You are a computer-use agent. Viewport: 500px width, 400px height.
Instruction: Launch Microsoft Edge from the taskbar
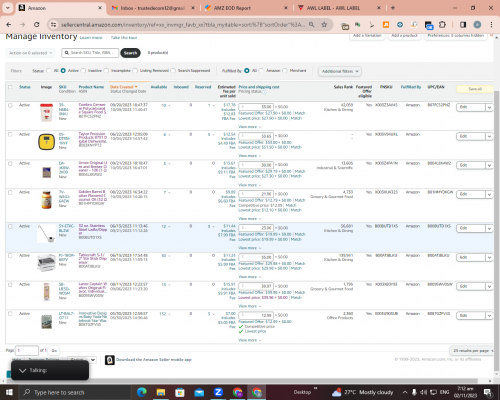pos(142,392)
